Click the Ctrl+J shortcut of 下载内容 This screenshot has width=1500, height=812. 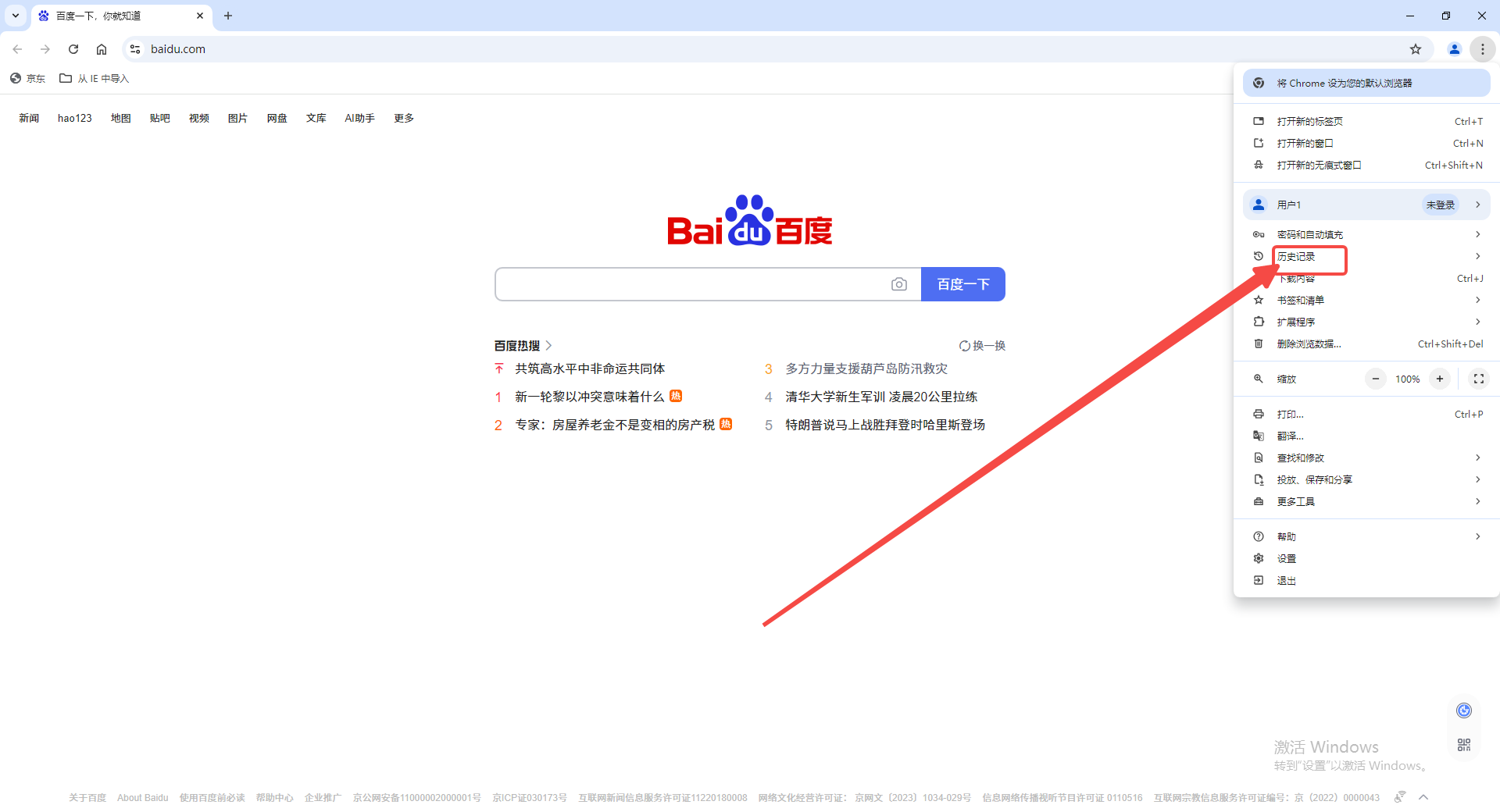point(1470,278)
